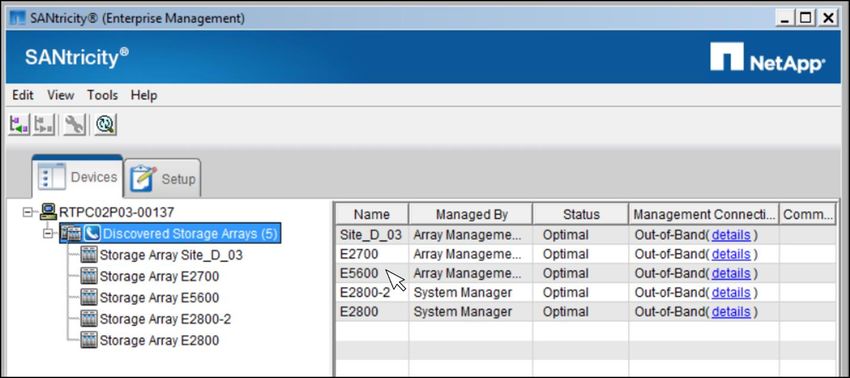Click the array icon beside Storage Array Site_D_03
The height and width of the screenshot is (378, 850).
(x=88, y=255)
